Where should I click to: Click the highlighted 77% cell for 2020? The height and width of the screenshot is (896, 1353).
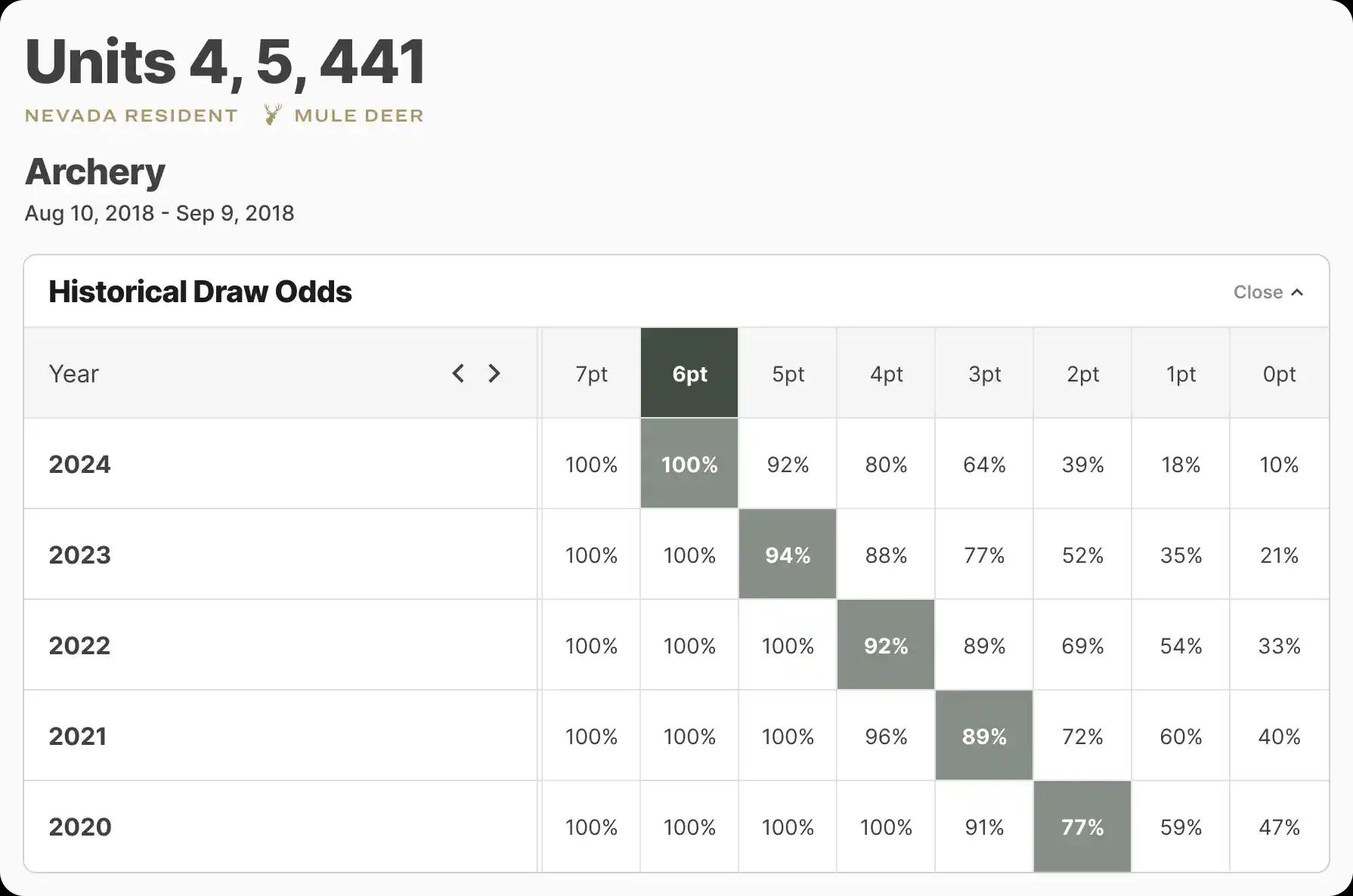coord(1082,827)
